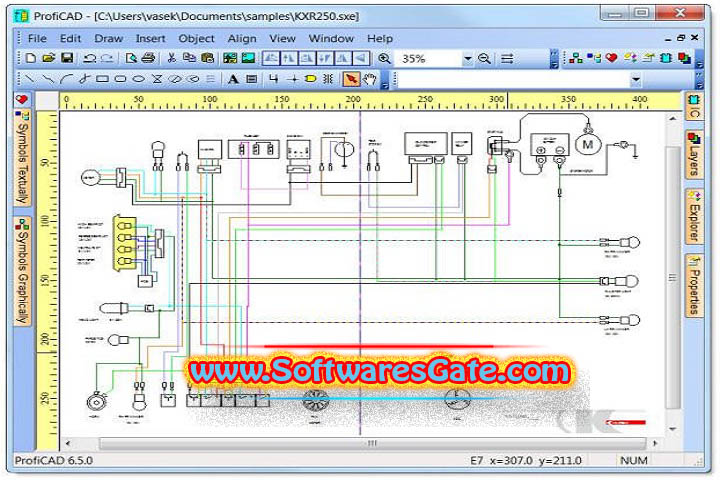Open the Explorer side panel tab
The height and width of the screenshot is (480, 720).
694,216
